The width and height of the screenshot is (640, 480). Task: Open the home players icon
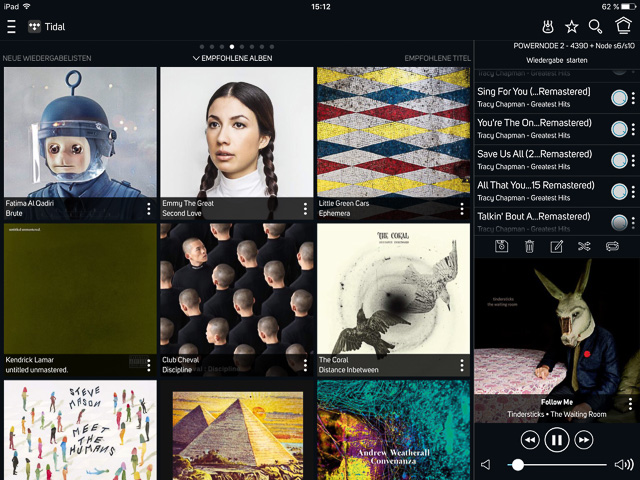point(623,26)
